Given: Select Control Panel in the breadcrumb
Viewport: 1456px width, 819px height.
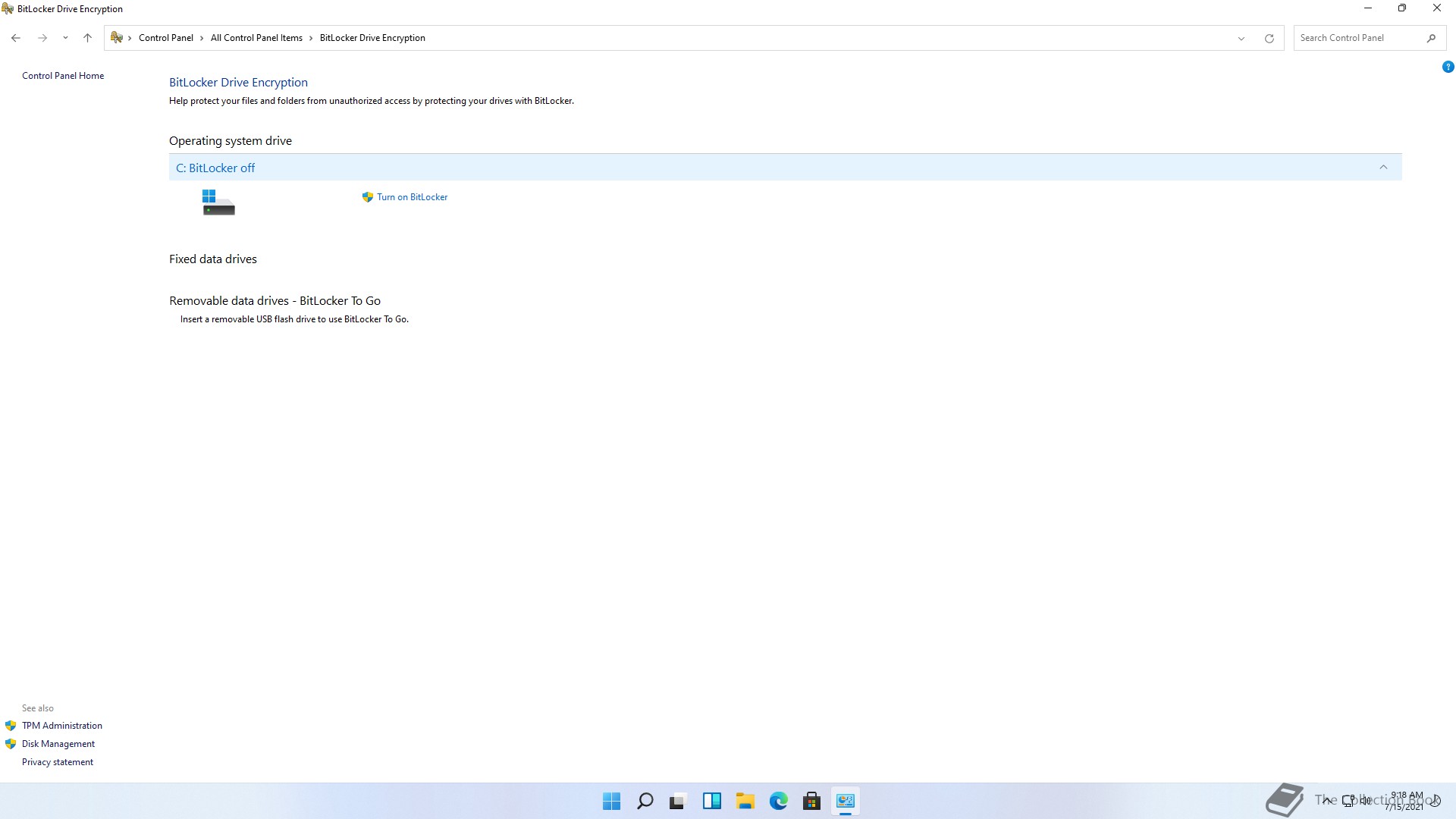Looking at the screenshot, I should point(165,38).
